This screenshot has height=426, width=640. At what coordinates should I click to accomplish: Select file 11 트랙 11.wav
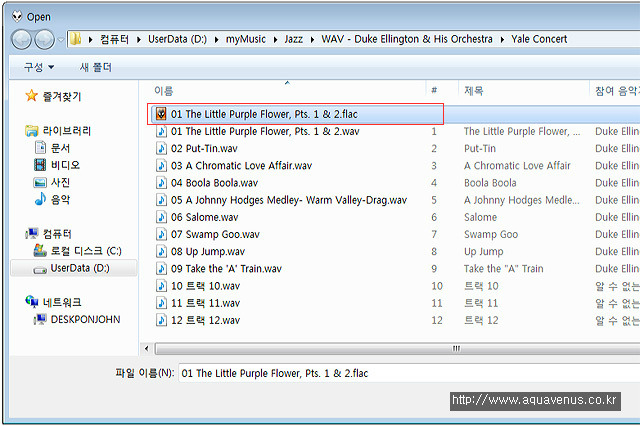(x=205, y=303)
